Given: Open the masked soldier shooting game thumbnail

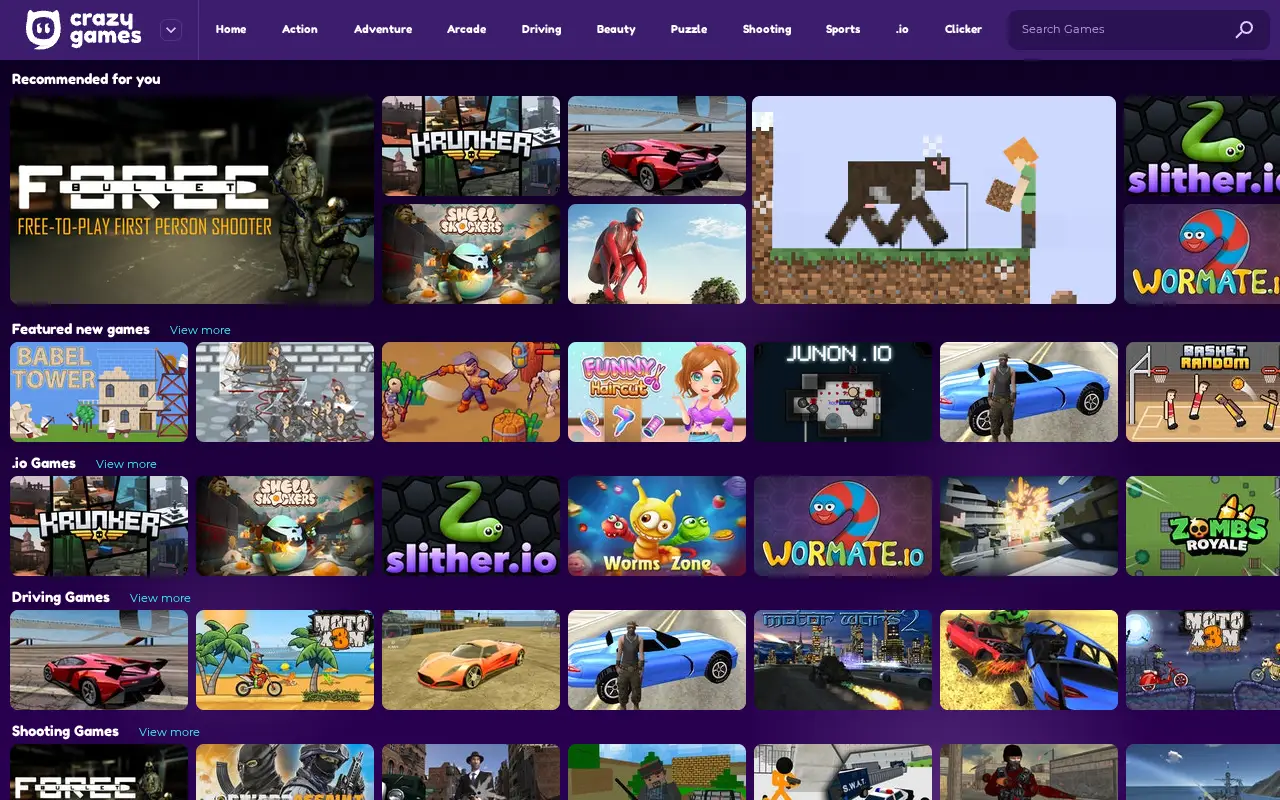Looking at the screenshot, I should click(x=285, y=772).
